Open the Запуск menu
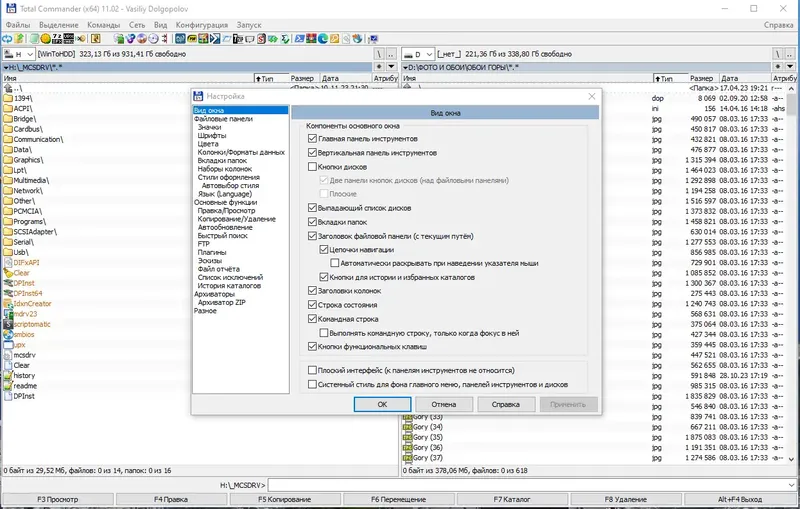800x509 pixels. tap(249, 24)
